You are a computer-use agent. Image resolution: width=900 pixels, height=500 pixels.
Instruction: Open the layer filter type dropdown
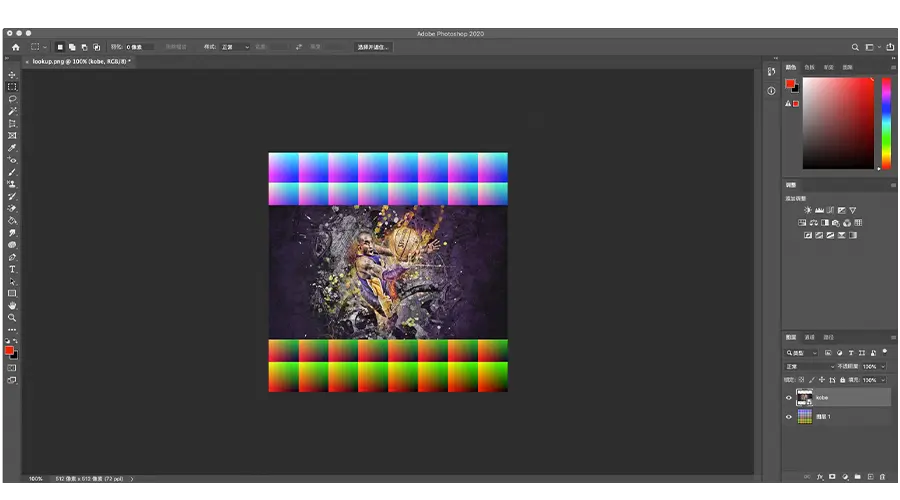(x=802, y=353)
